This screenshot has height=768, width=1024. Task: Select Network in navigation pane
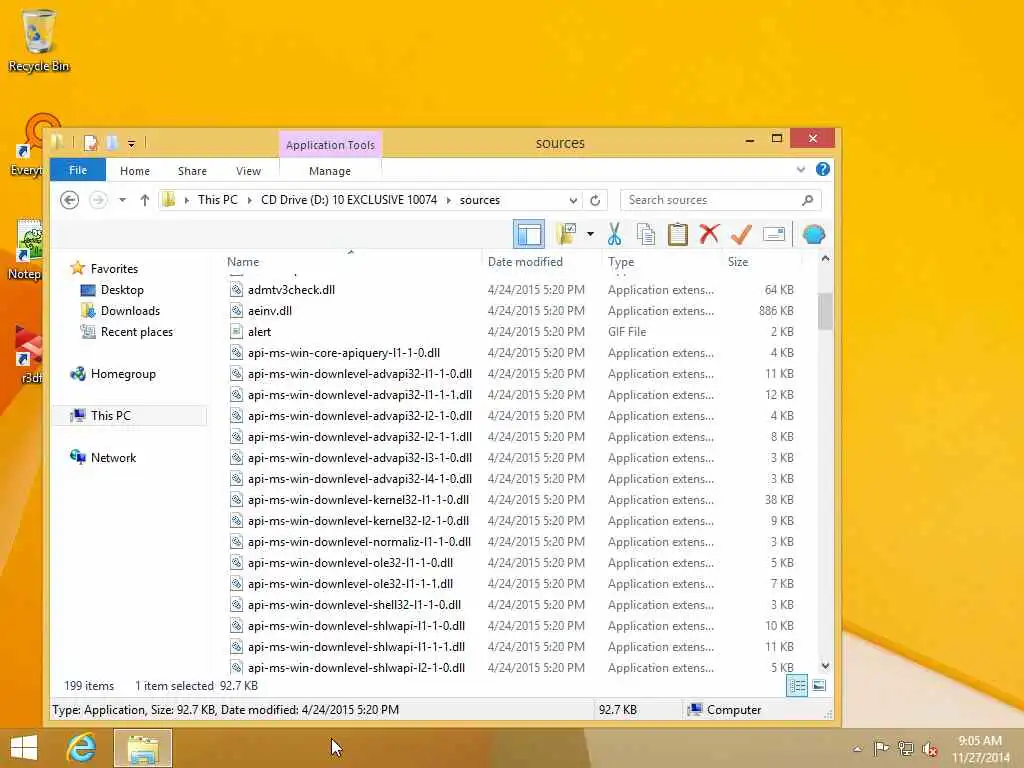113,458
